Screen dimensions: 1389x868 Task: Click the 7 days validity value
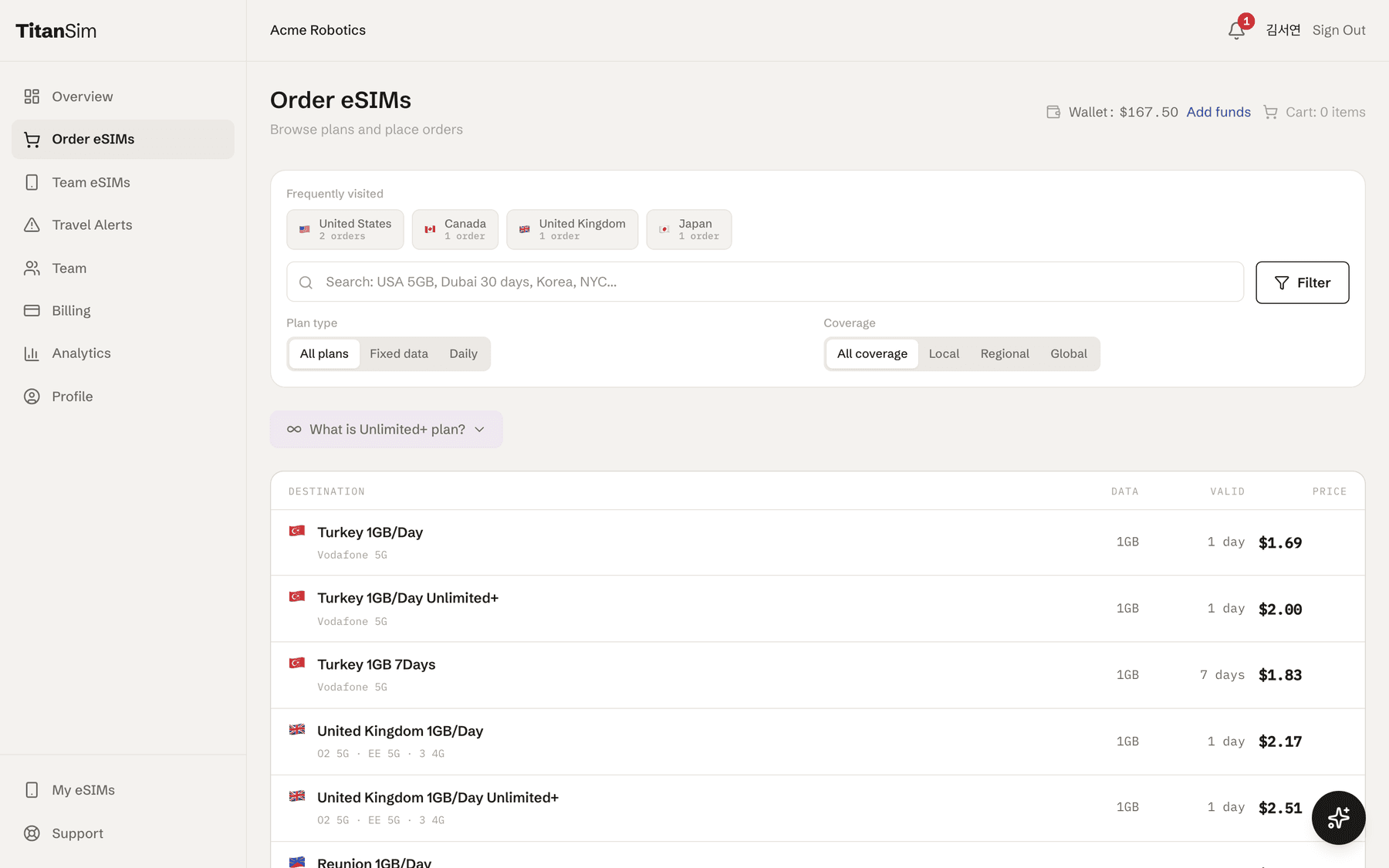[x=1222, y=675]
